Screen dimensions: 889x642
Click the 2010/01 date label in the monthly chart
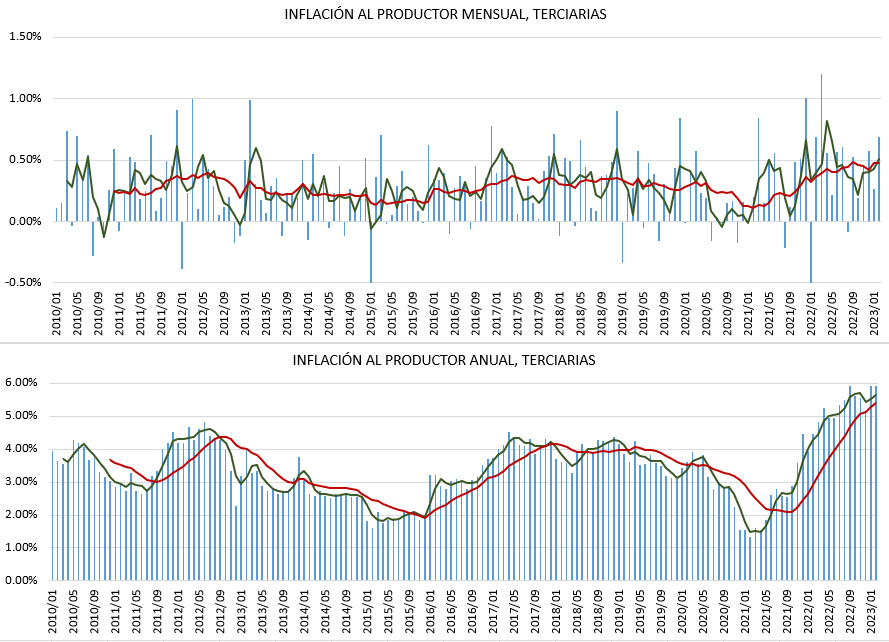coord(57,314)
